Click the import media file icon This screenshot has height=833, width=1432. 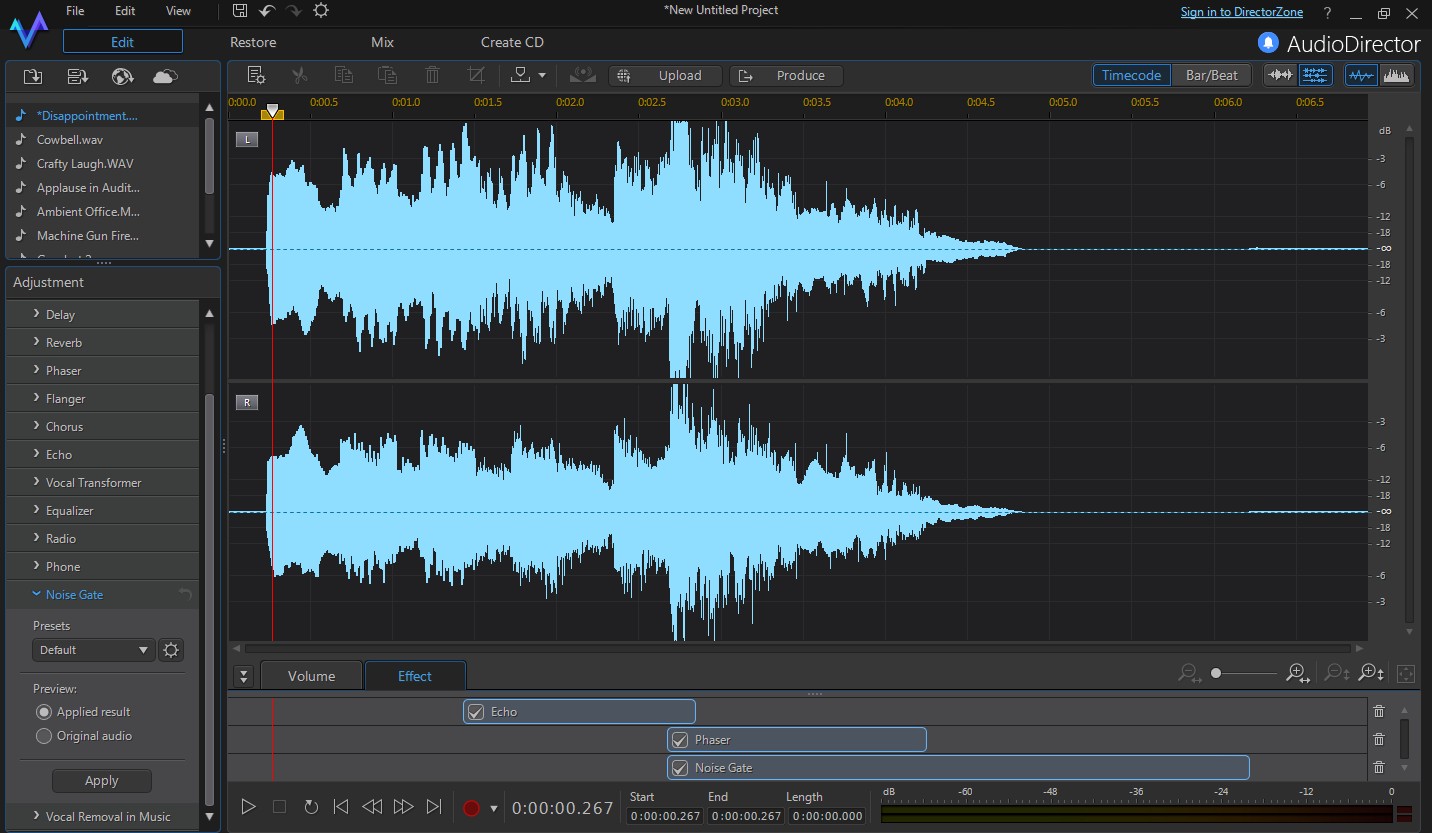point(33,76)
